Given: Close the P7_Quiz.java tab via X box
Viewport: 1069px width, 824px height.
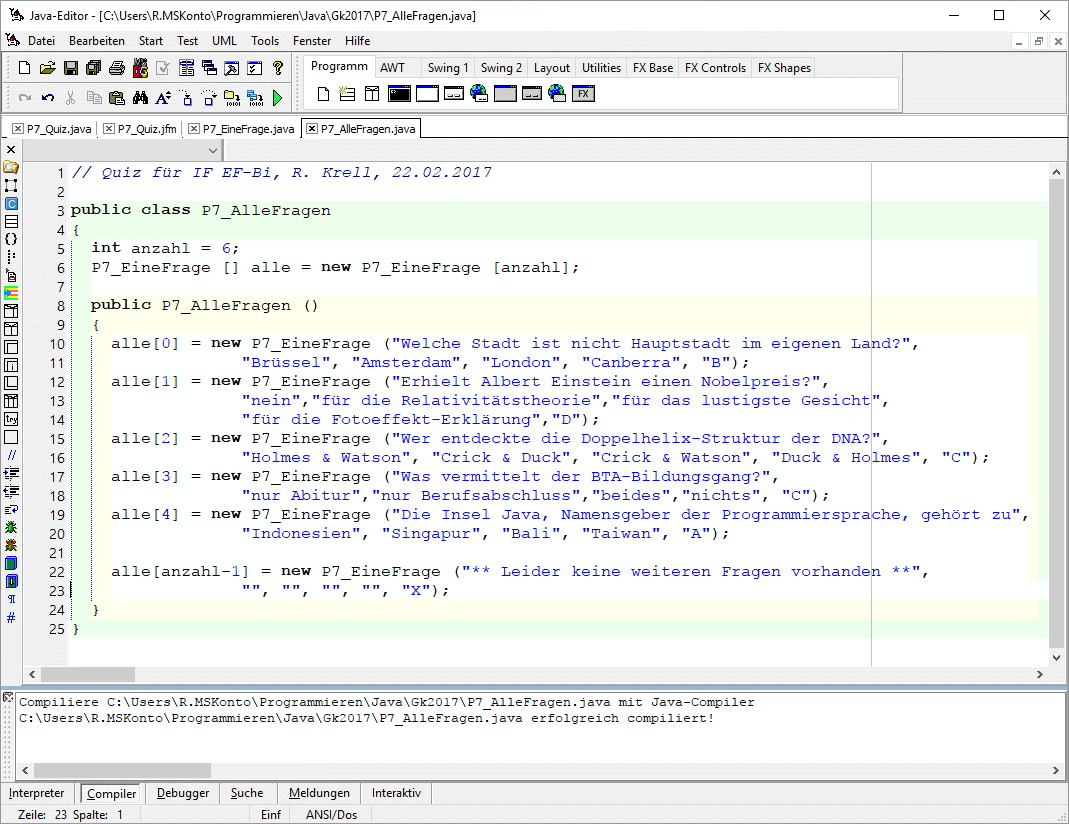Looking at the screenshot, I should point(18,129).
